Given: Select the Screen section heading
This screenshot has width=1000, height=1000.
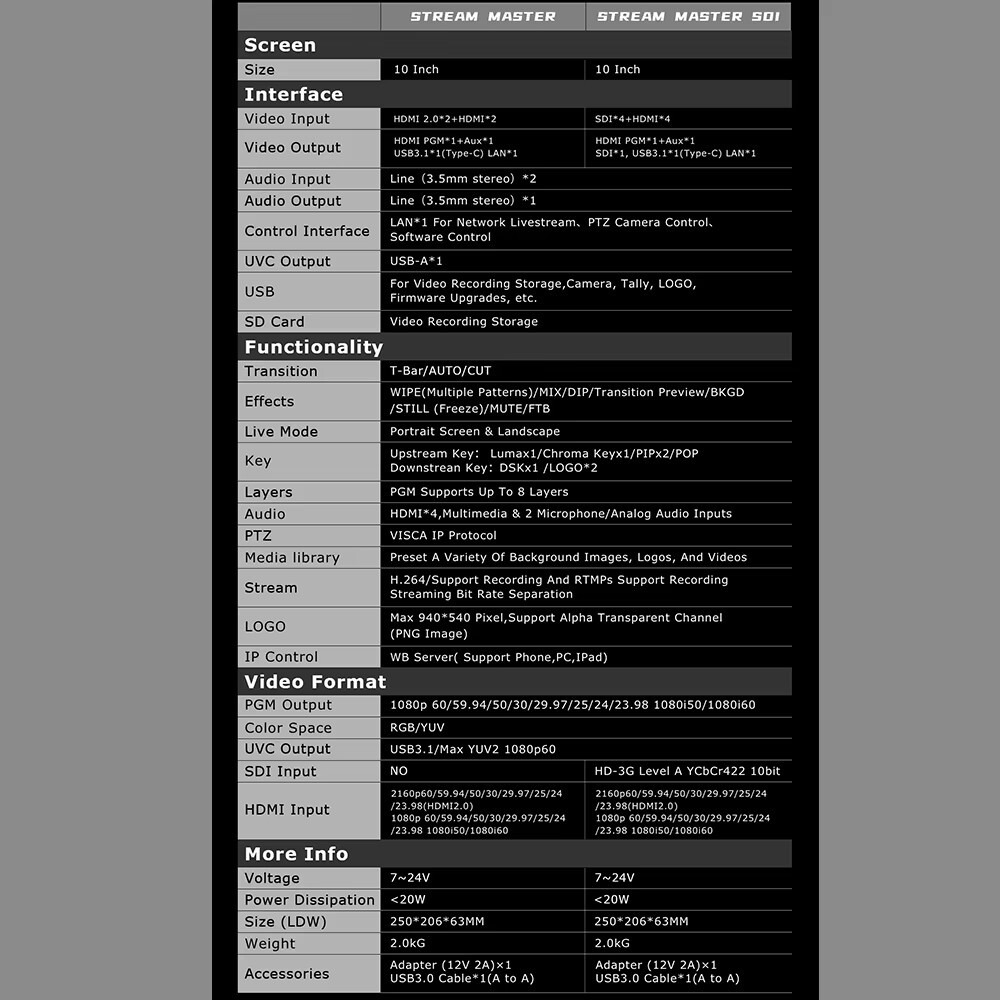Looking at the screenshot, I should [x=280, y=45].
